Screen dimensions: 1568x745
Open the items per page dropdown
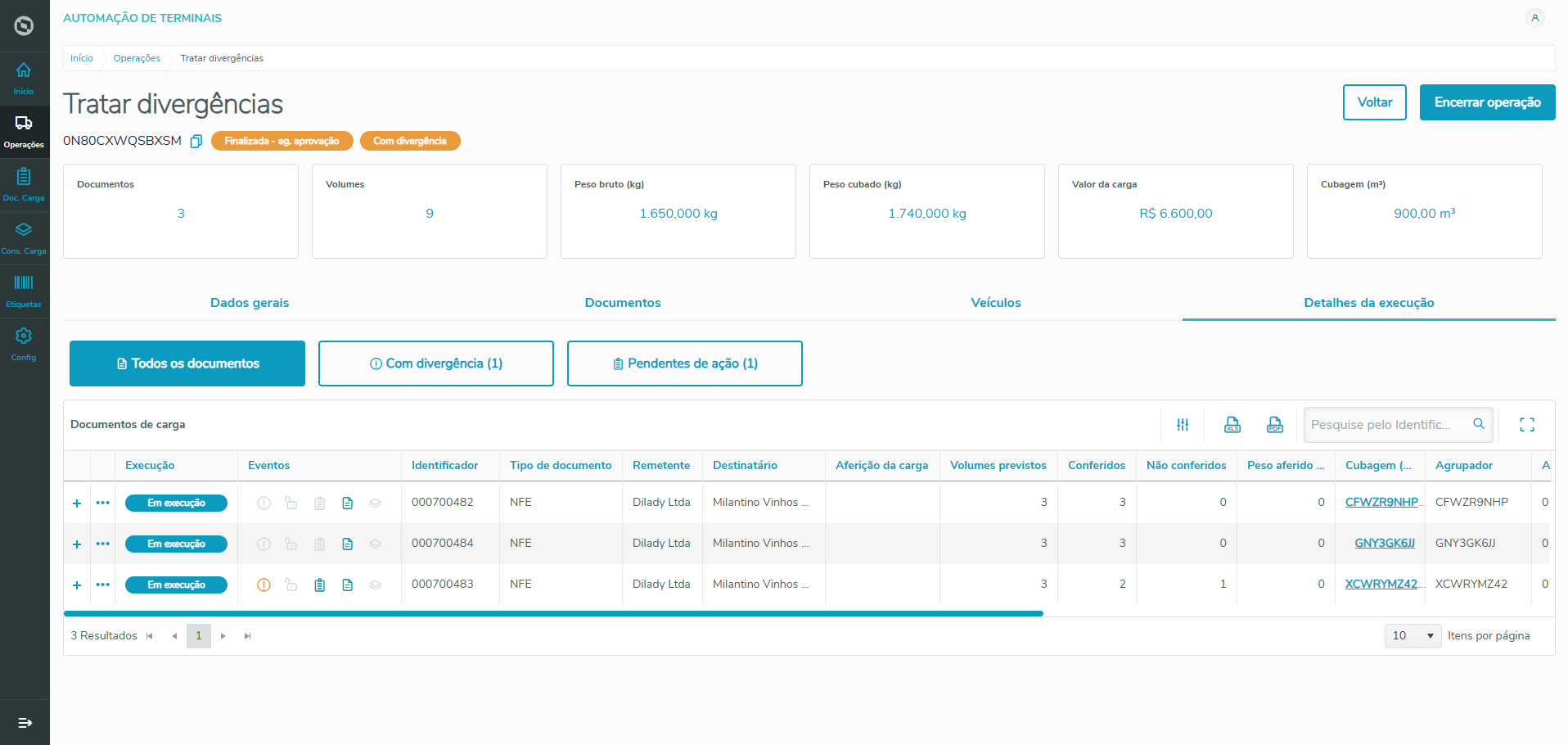coord(1413,636)
